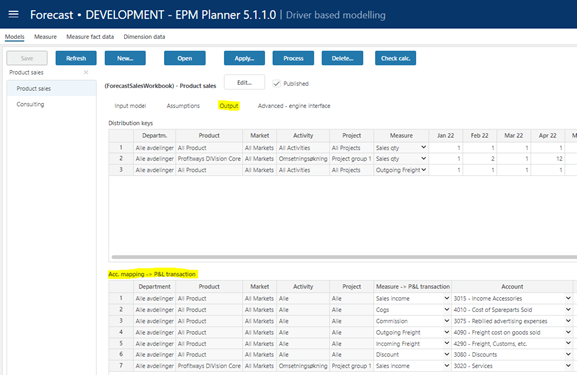Click the disabled Save button
The height and width of the screenshot is (375, 577).
click(x=27, y=58)
